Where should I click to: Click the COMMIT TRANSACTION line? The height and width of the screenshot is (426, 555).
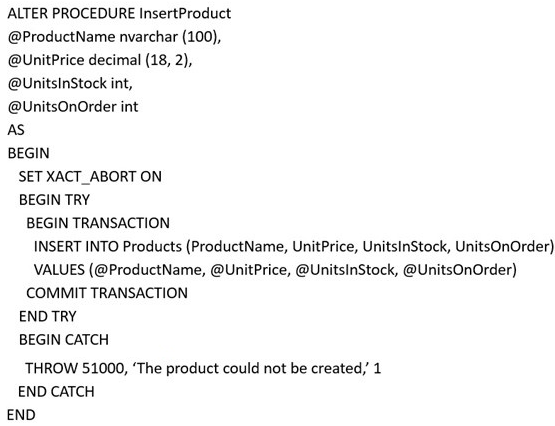click(107, 293)
